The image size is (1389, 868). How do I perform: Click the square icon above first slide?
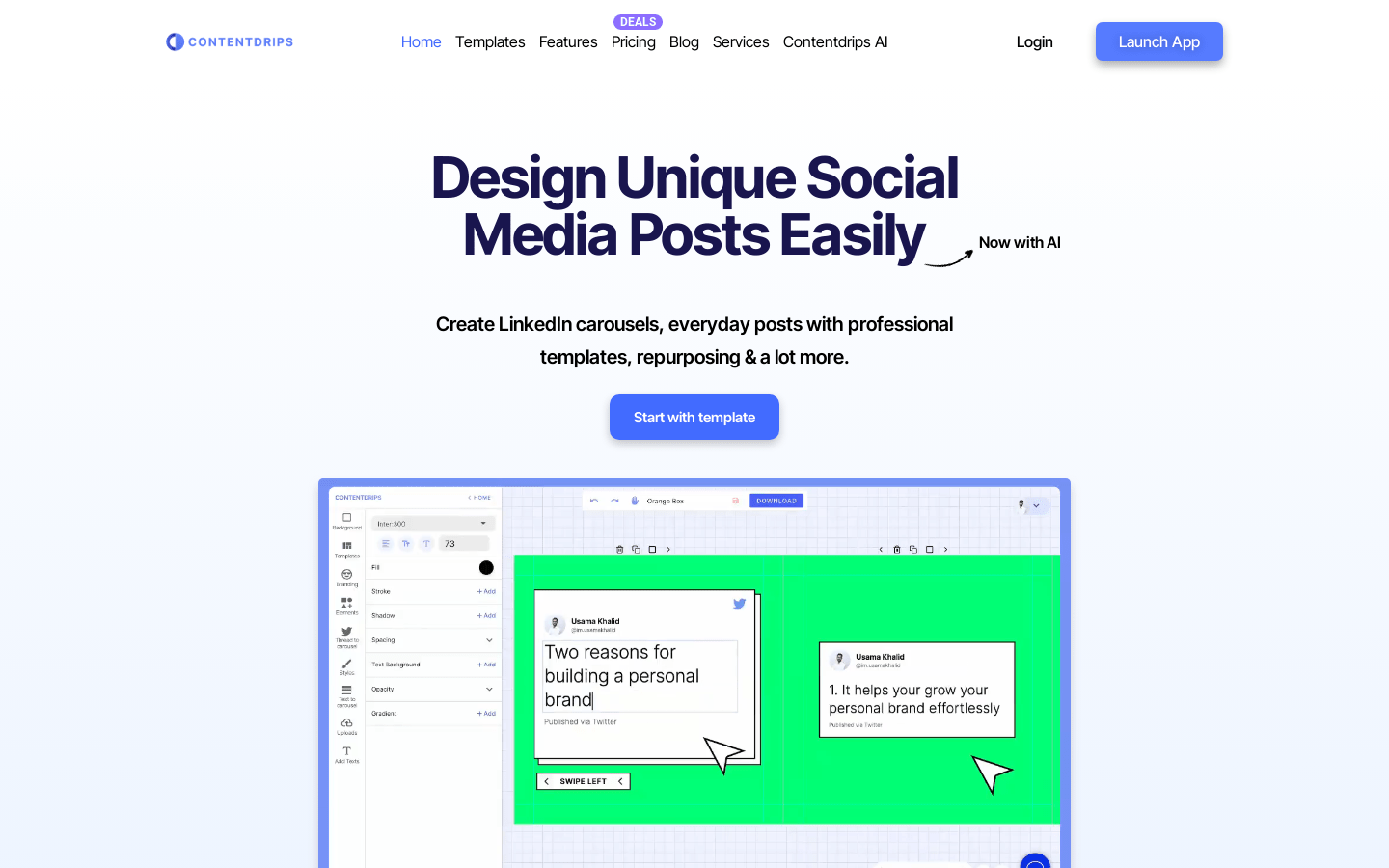tap(652, 550)
